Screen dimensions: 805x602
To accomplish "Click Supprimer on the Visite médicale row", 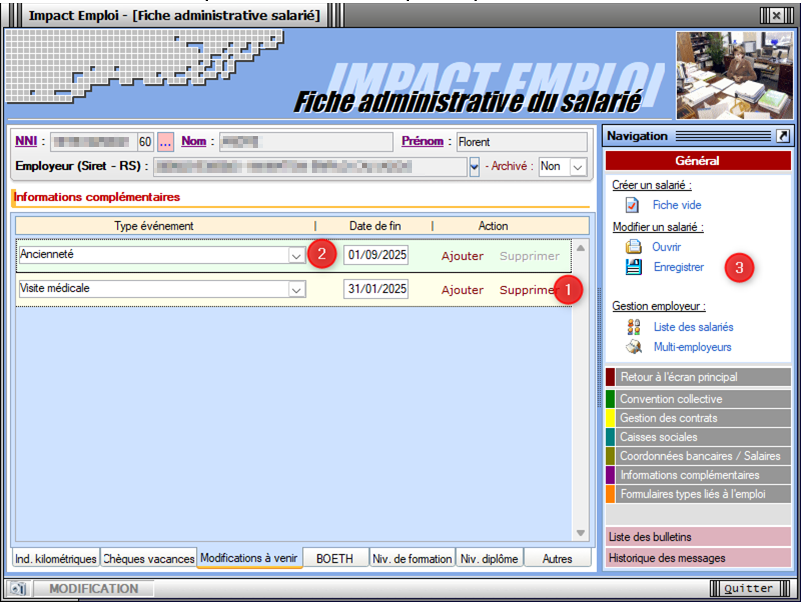I will click(x=525, y=290).
